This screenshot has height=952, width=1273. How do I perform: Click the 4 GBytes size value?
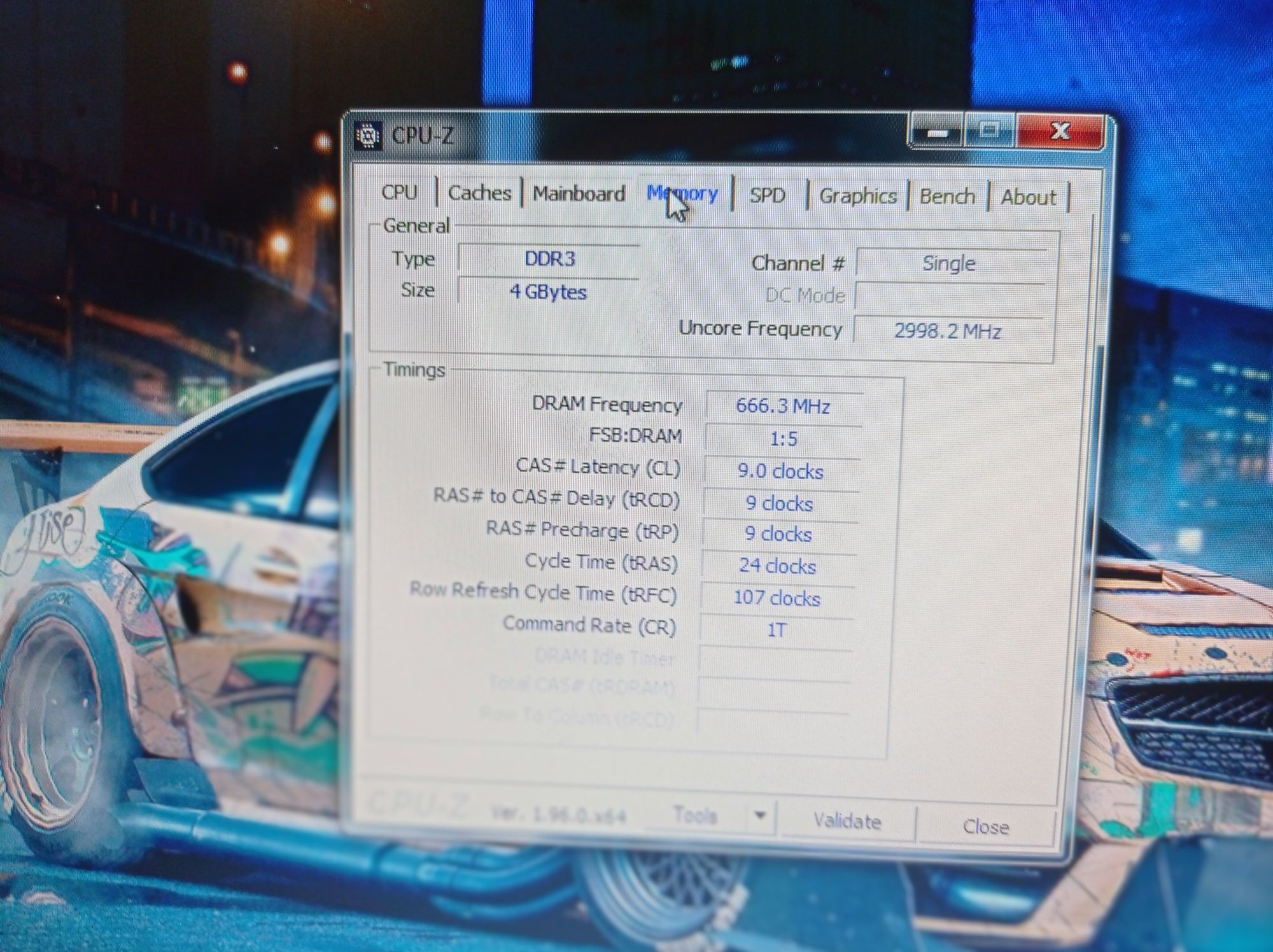tap(548, 292)
